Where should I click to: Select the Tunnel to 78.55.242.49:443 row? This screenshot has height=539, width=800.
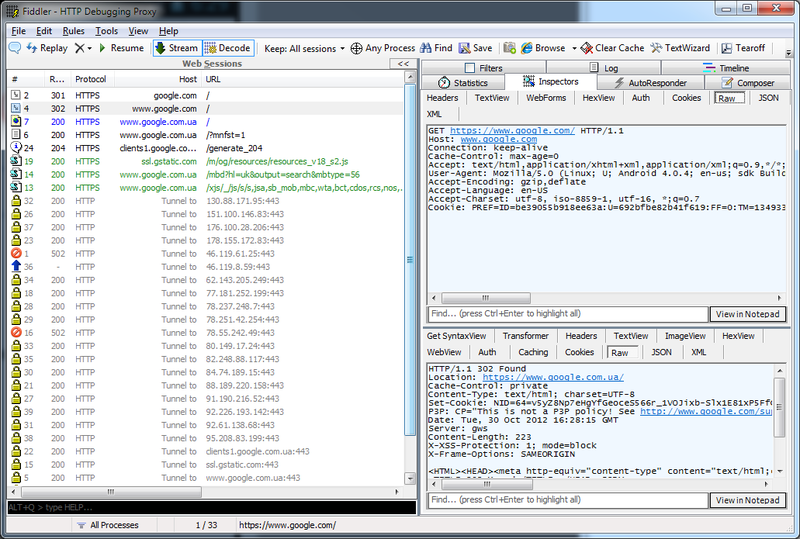[205, 332]
